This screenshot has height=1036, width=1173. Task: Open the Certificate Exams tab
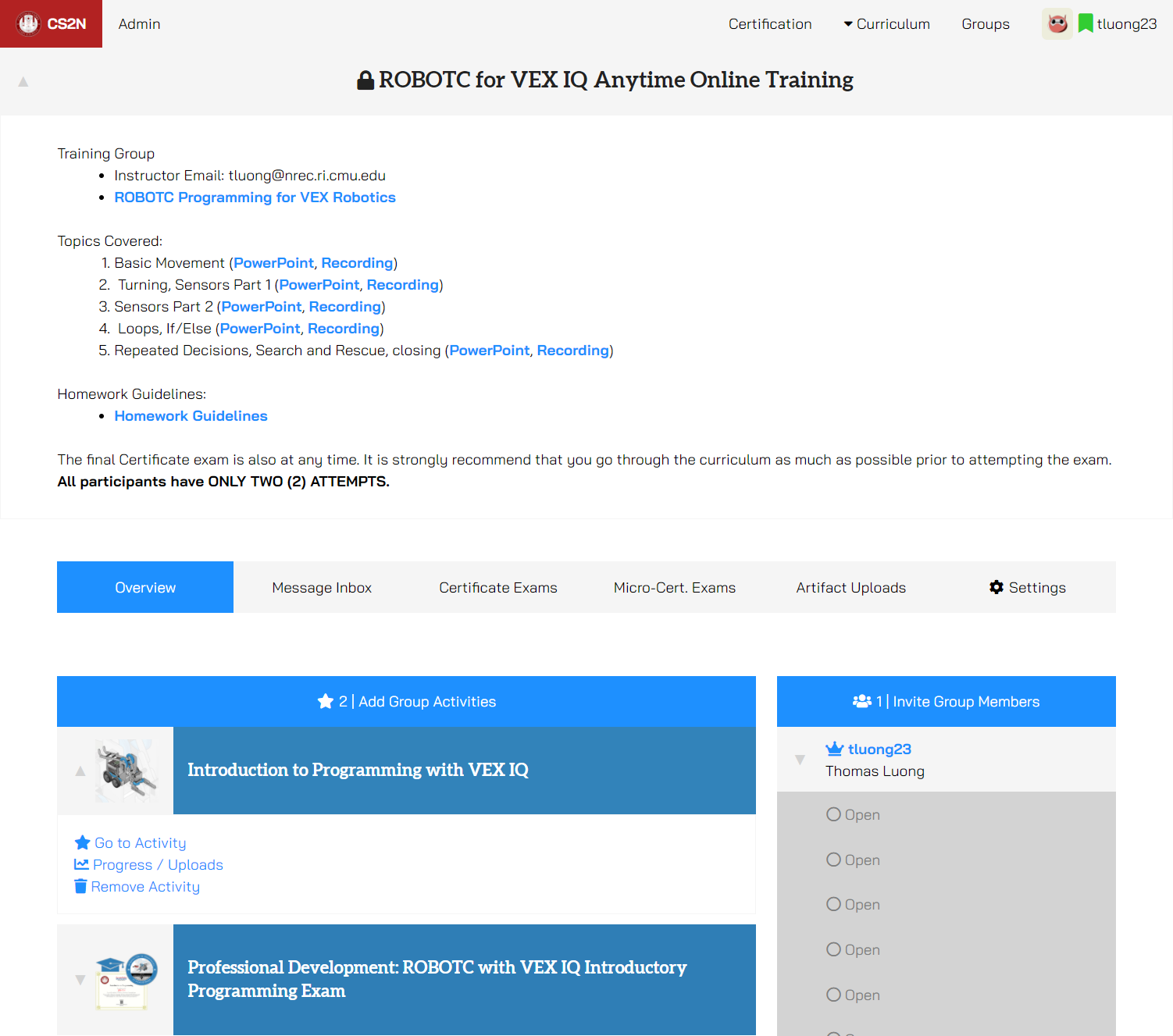point(498,587)
